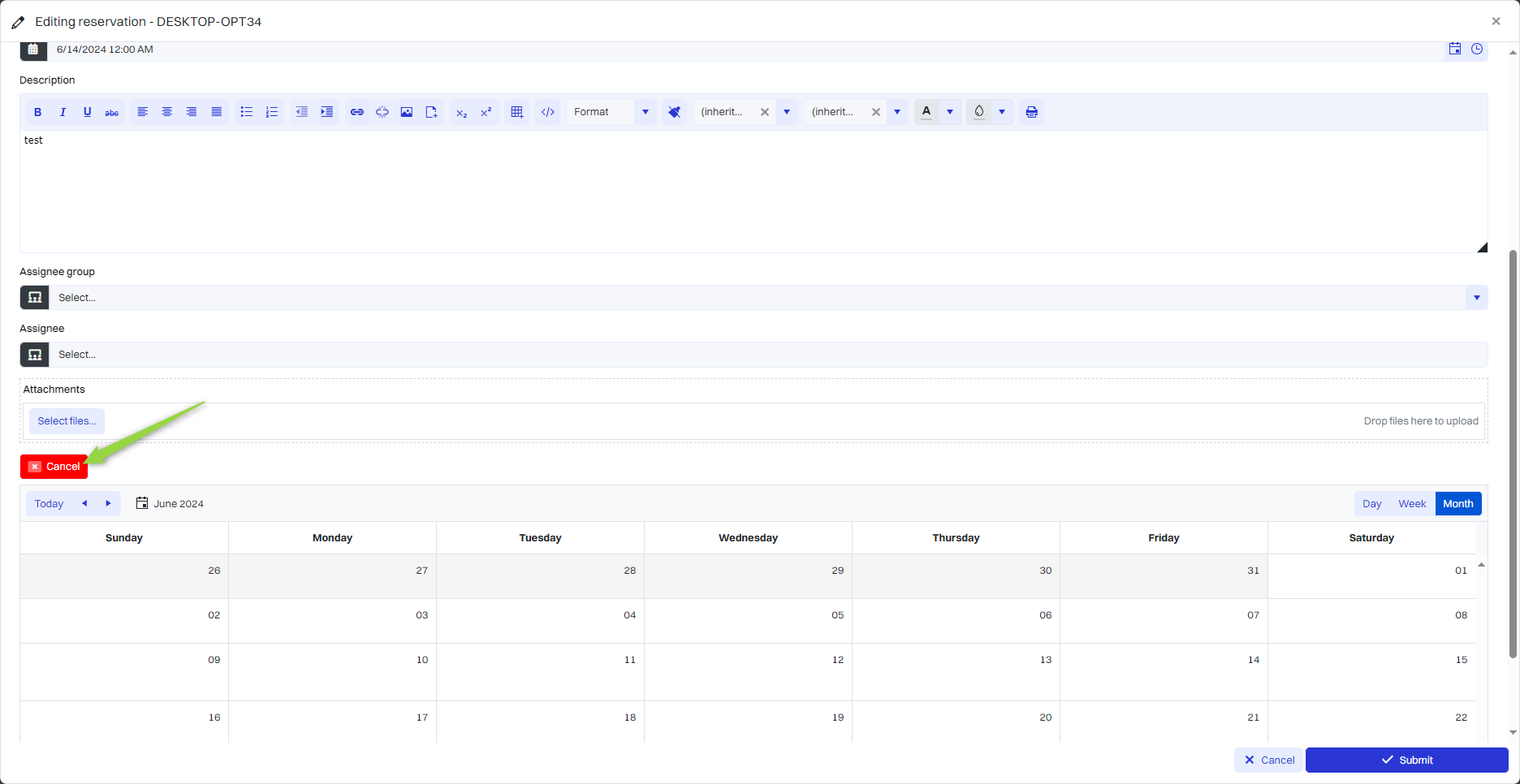Toggle underline formatting in description editor

coord(87,112)
